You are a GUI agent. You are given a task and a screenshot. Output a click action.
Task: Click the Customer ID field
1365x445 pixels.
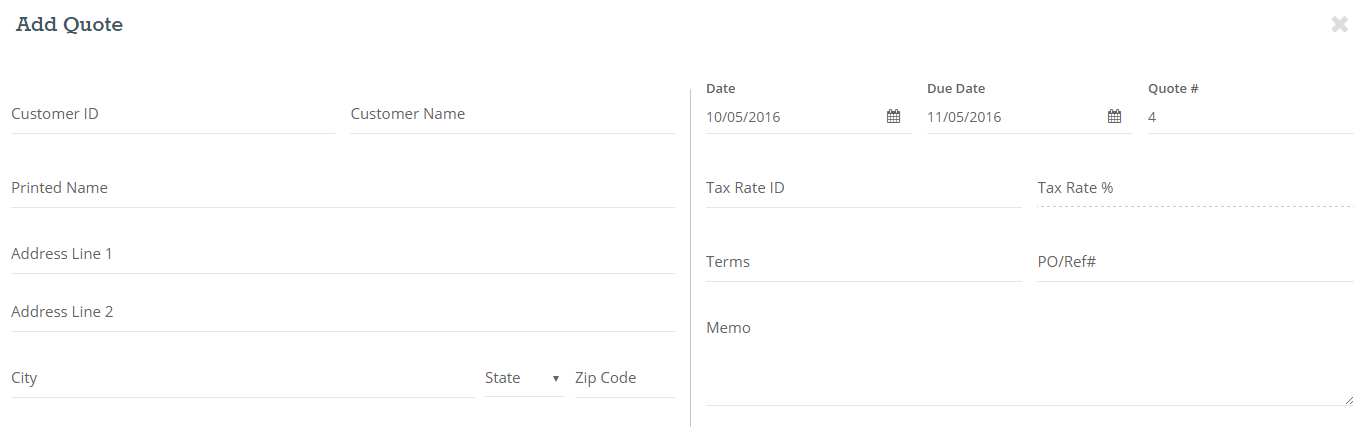(172, 114)
